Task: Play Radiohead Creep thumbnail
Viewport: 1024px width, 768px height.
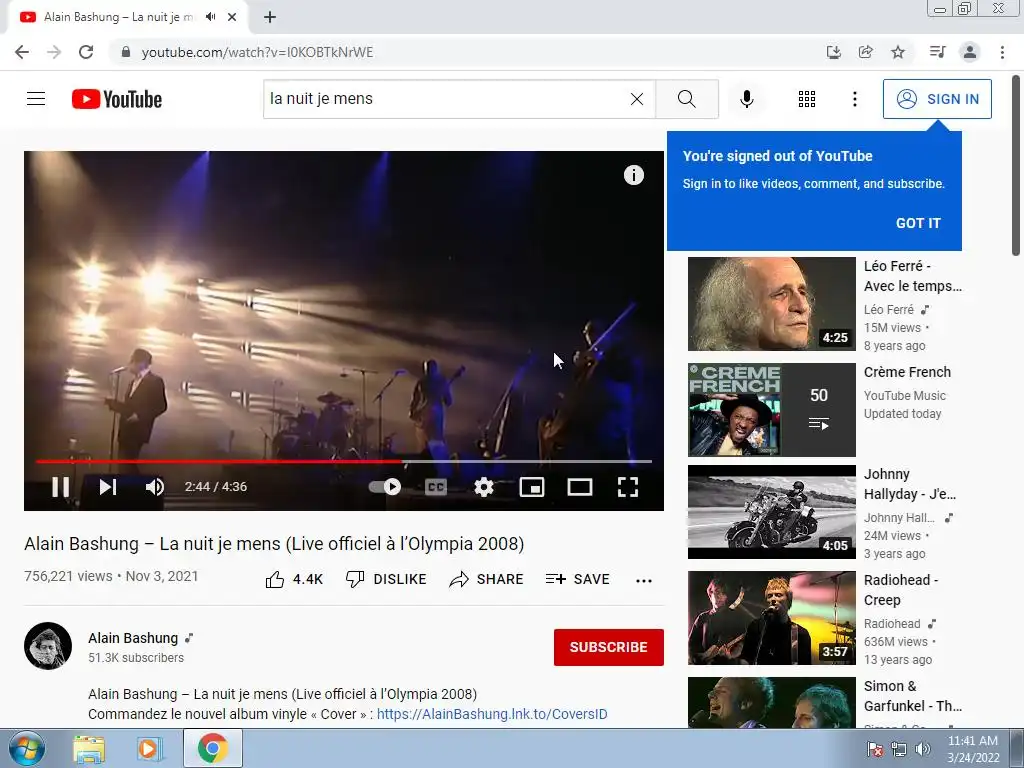Action: pos(771,618)
